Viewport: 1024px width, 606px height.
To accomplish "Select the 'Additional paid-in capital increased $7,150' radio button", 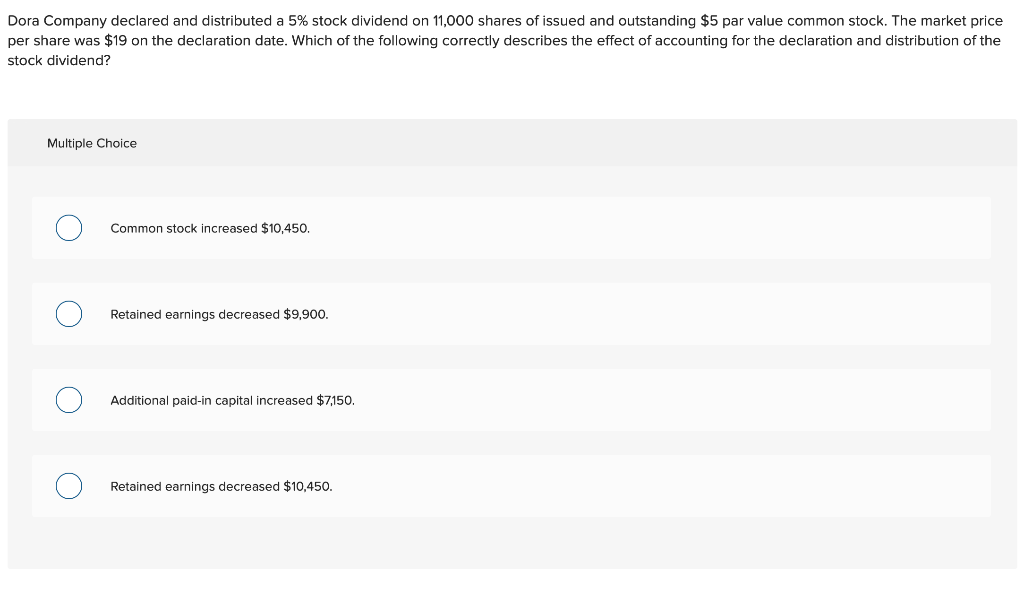I will pos(69,400).
